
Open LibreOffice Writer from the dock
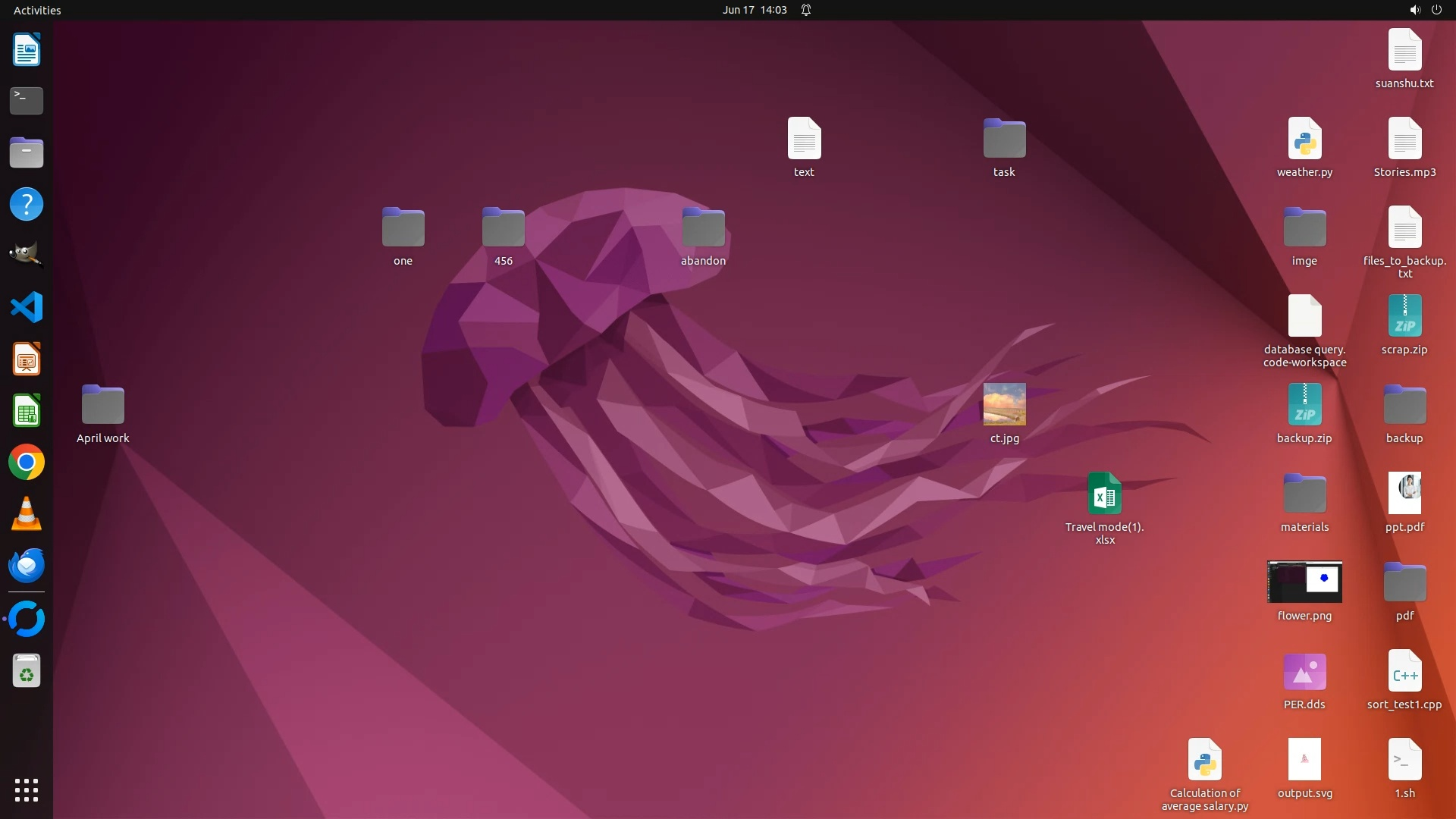point(27,50)
